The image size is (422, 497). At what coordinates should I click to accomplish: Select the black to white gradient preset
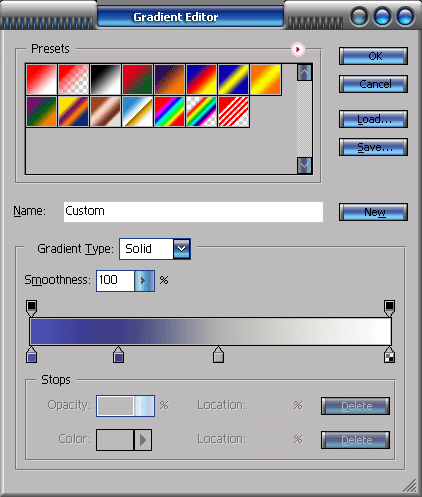[x=105, y=80]
